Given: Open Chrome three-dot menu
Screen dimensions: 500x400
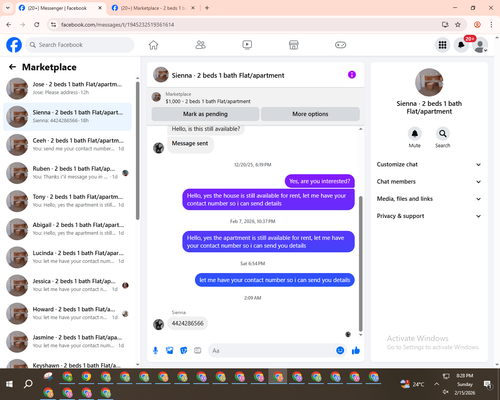Looking at the screenshot, I should [491, 24].
